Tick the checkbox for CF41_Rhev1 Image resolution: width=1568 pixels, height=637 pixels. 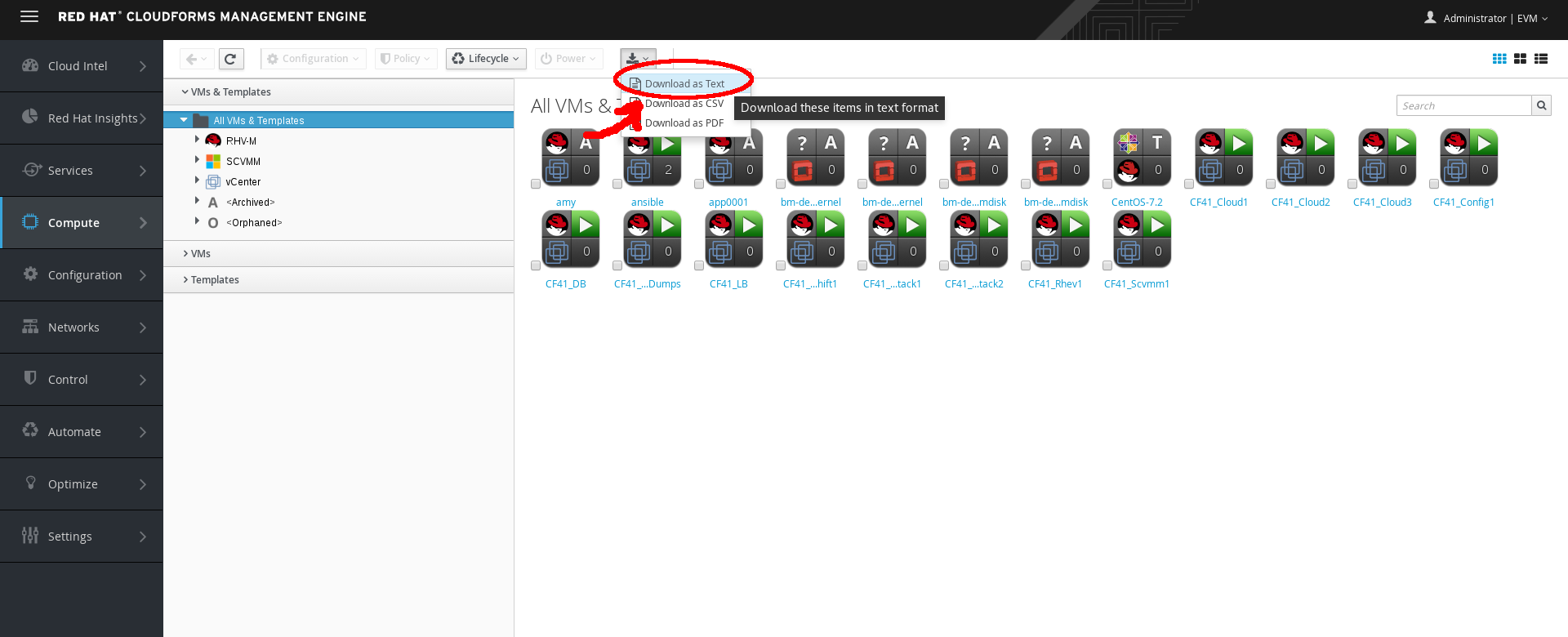click(x=1026, y=265)
